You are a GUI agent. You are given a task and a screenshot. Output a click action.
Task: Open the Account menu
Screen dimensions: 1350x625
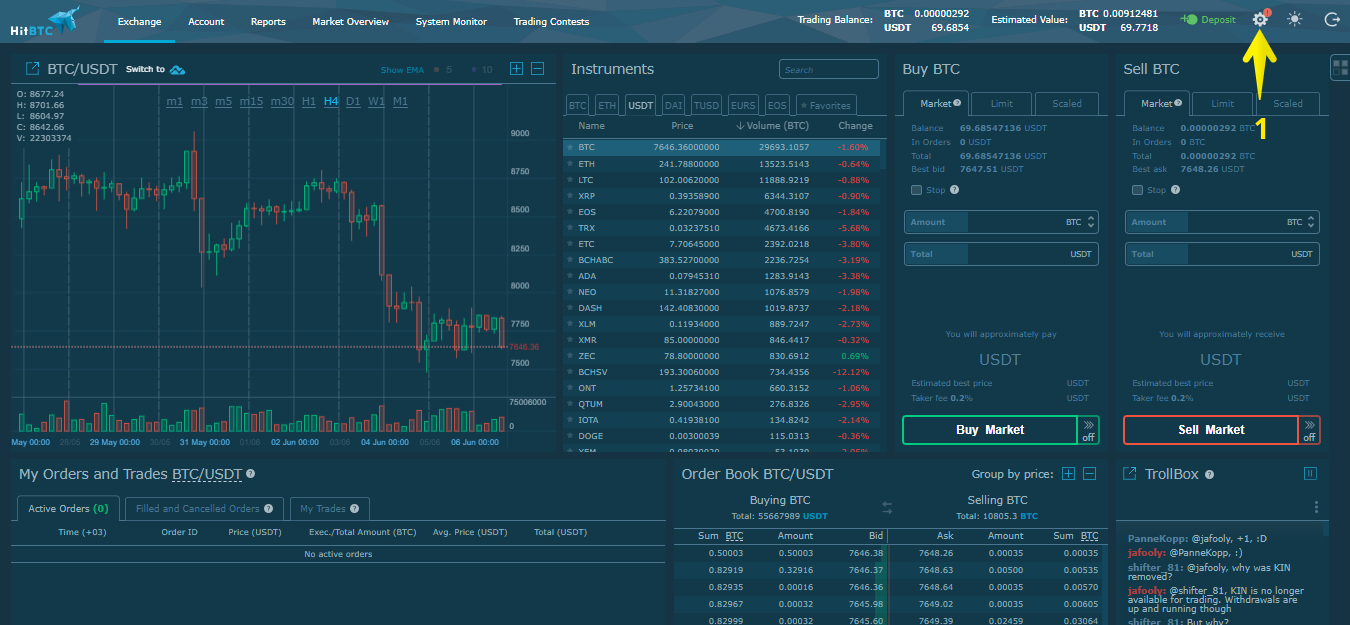tap(206, 22)
